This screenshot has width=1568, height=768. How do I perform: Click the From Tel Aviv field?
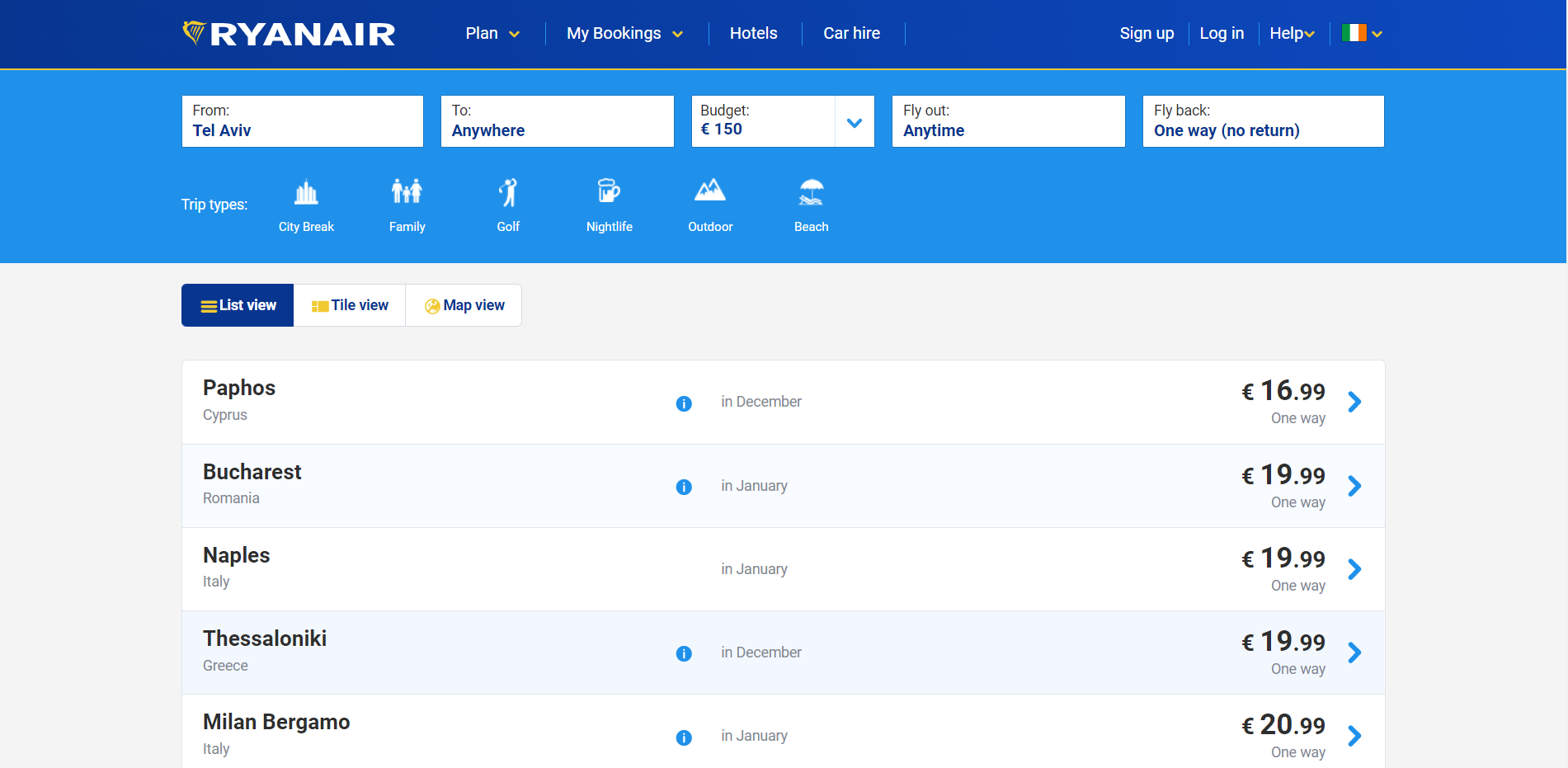click(x=302, y=121)
